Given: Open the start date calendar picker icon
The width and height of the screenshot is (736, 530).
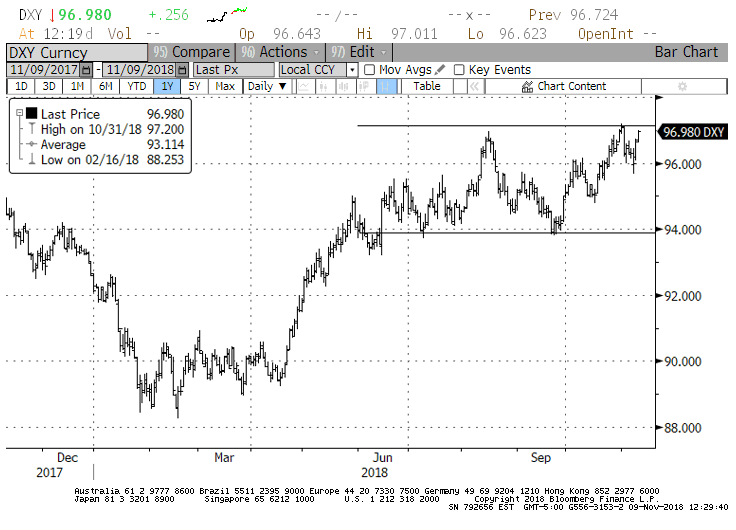Looking at the screenshot, I should (86, 70).
